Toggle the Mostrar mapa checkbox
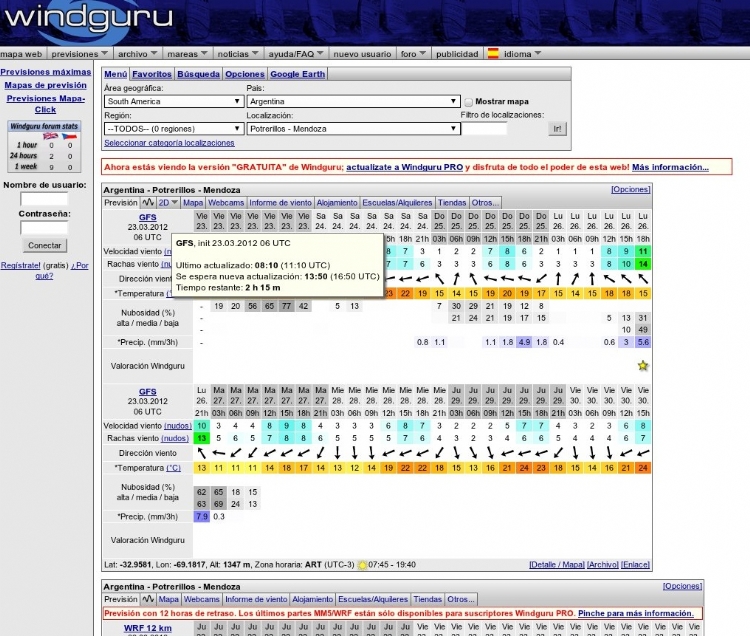750x636 pixels. pyautogui.click(x=469, y=102)
